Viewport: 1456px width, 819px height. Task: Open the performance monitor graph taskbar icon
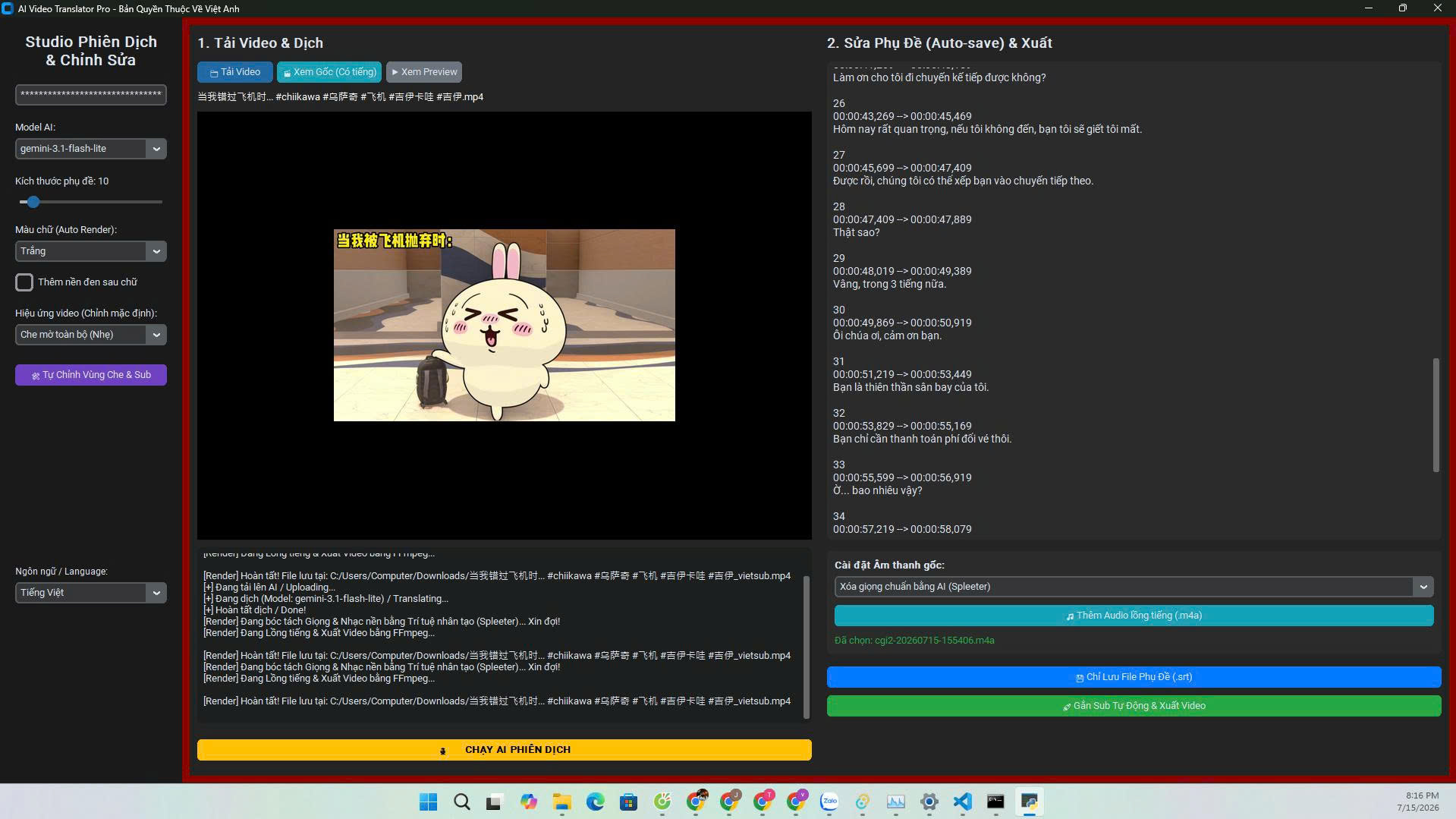click(896, 802)
